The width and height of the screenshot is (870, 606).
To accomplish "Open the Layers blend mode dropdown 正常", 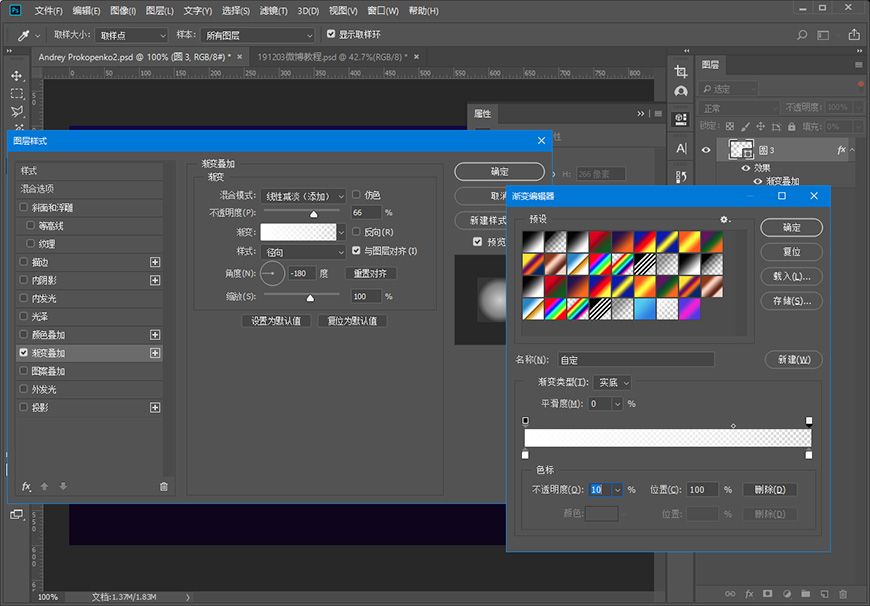I will [x=739, y=108].
